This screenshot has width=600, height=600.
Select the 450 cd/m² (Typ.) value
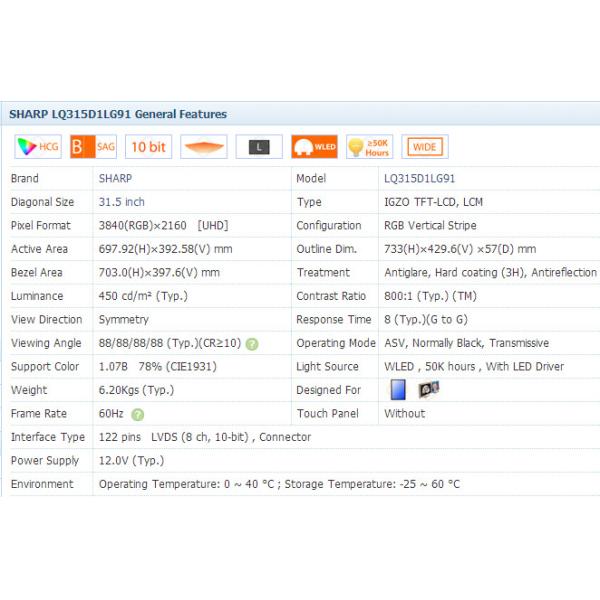[143, 296]
